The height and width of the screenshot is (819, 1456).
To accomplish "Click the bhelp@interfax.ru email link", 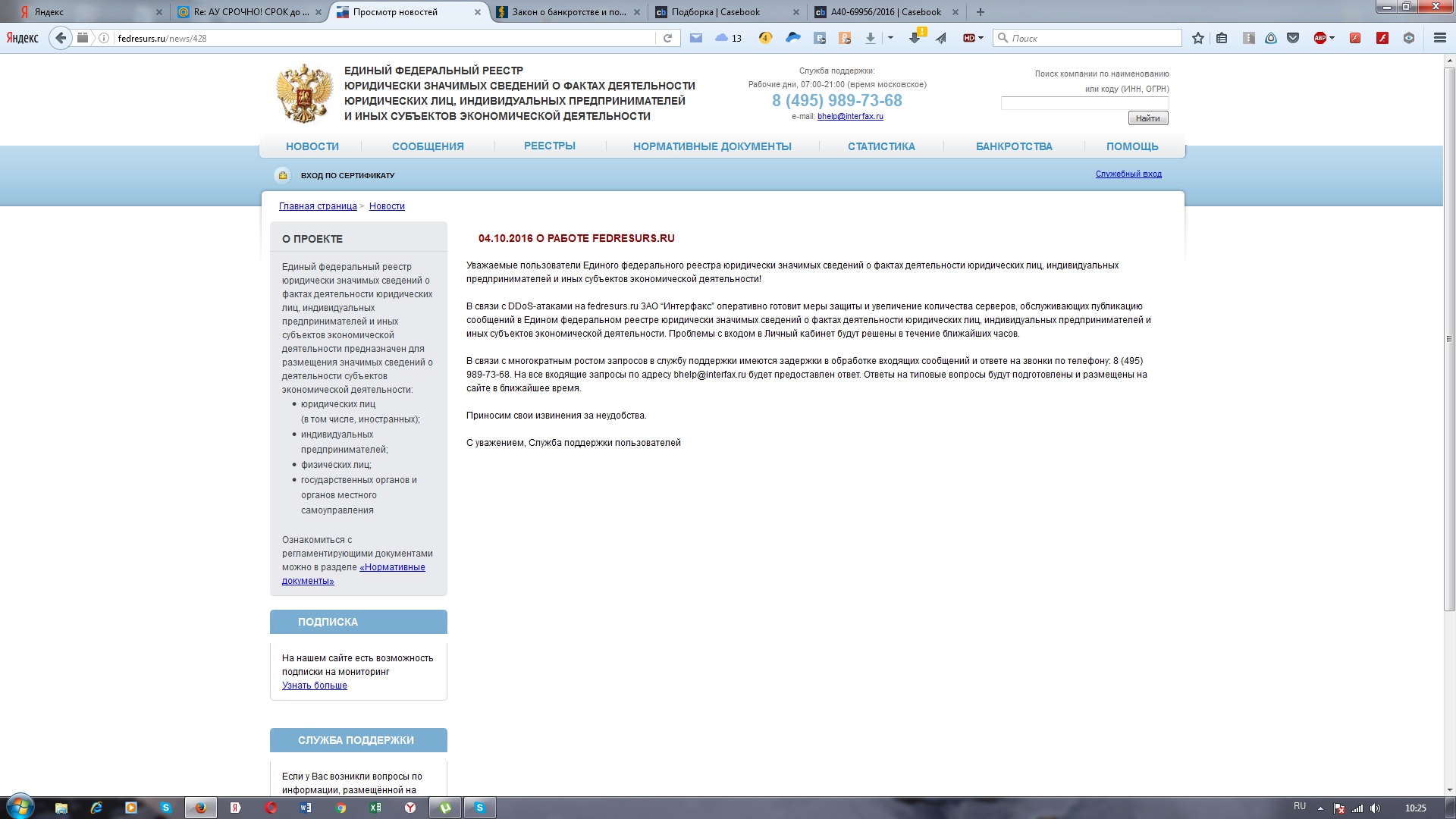I will [850, 117].
